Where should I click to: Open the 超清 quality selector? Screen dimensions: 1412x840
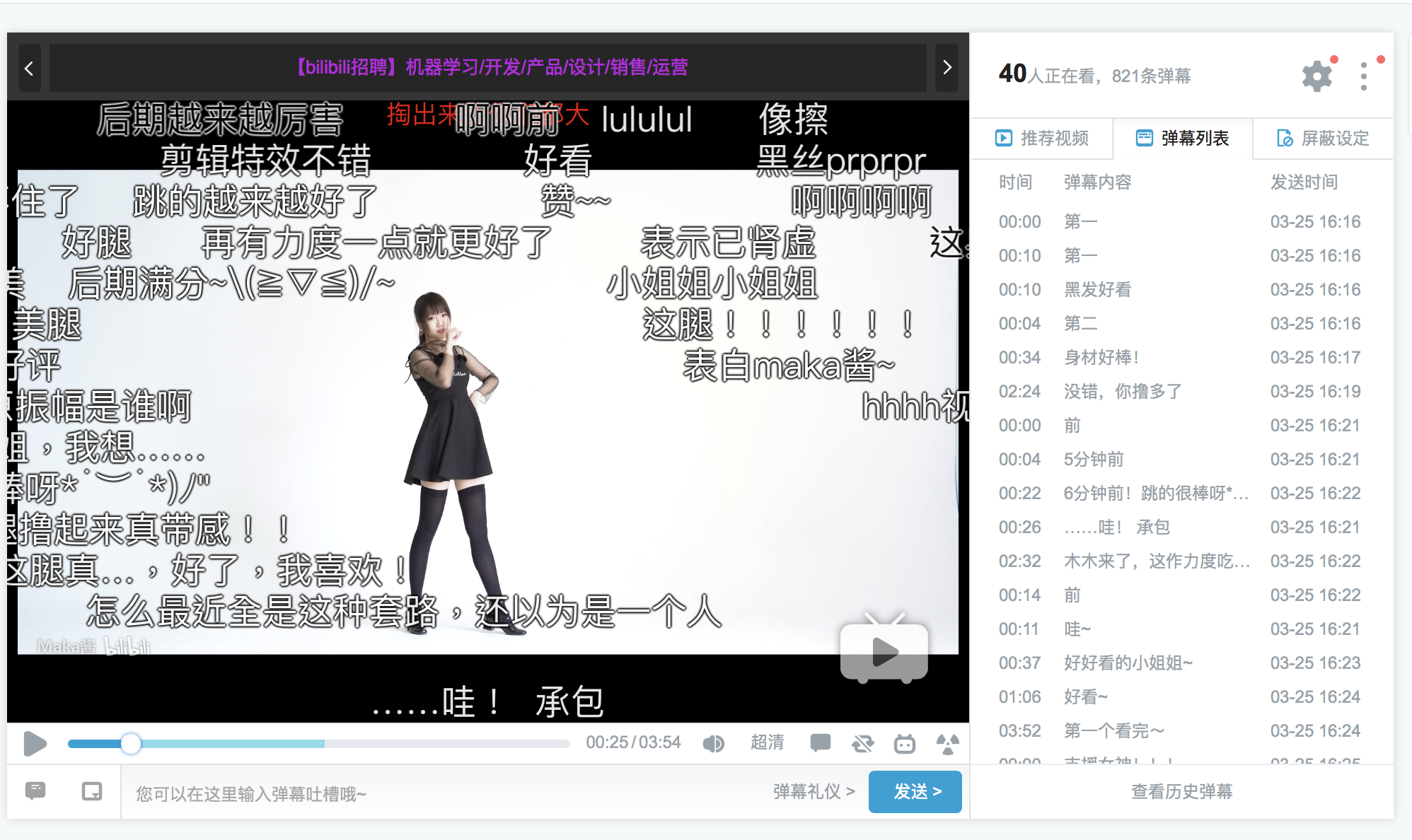point(767,742)
